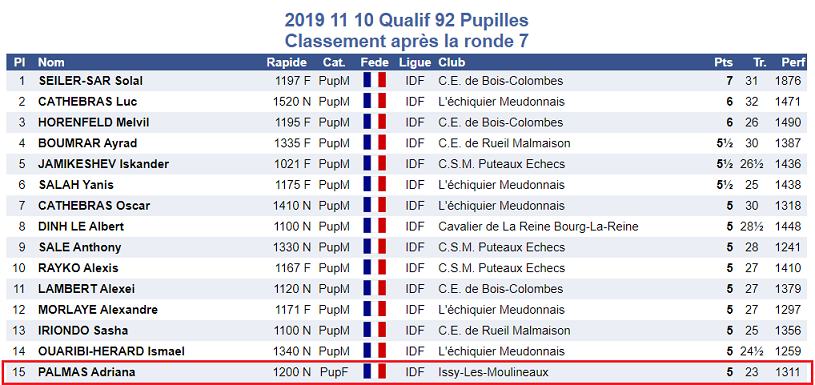Select player name JAMIKESHEV Iskander
The image size is (815, 385).
pyautogui.click(x=103, y=164)
